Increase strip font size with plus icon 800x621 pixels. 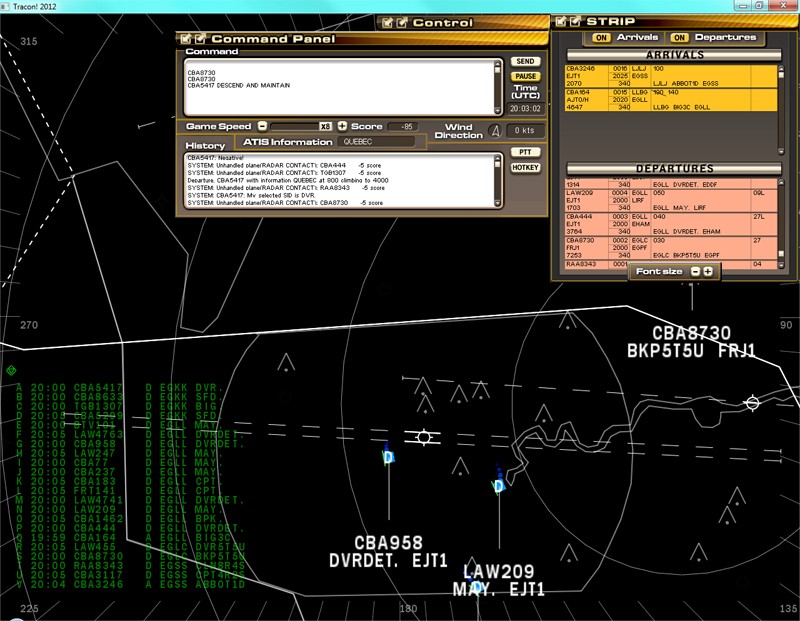coord(708,271)
